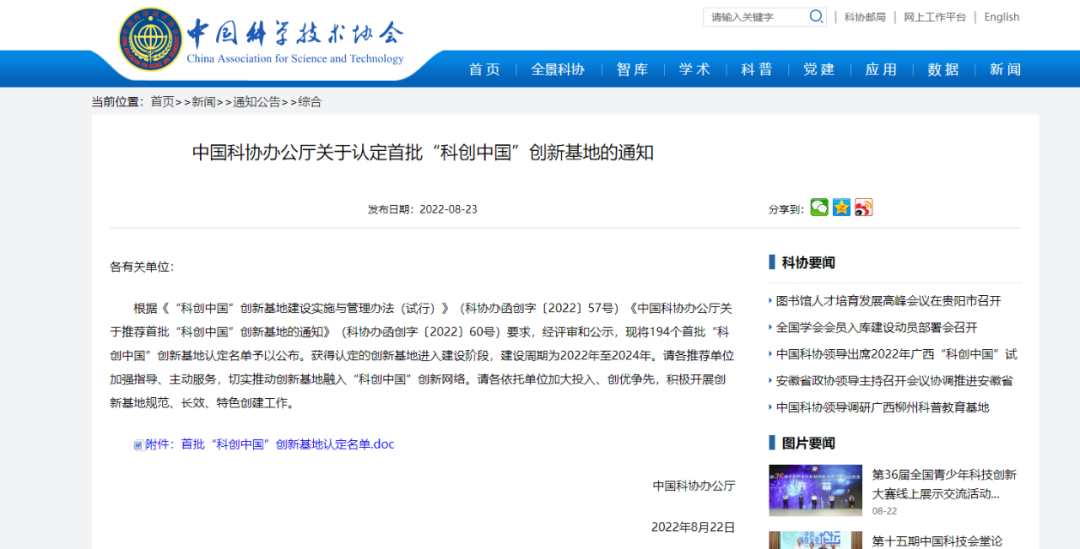Open the 科协邮局 mail link
This screenshot has height=549, width=1080.
(x=865, y=17)
